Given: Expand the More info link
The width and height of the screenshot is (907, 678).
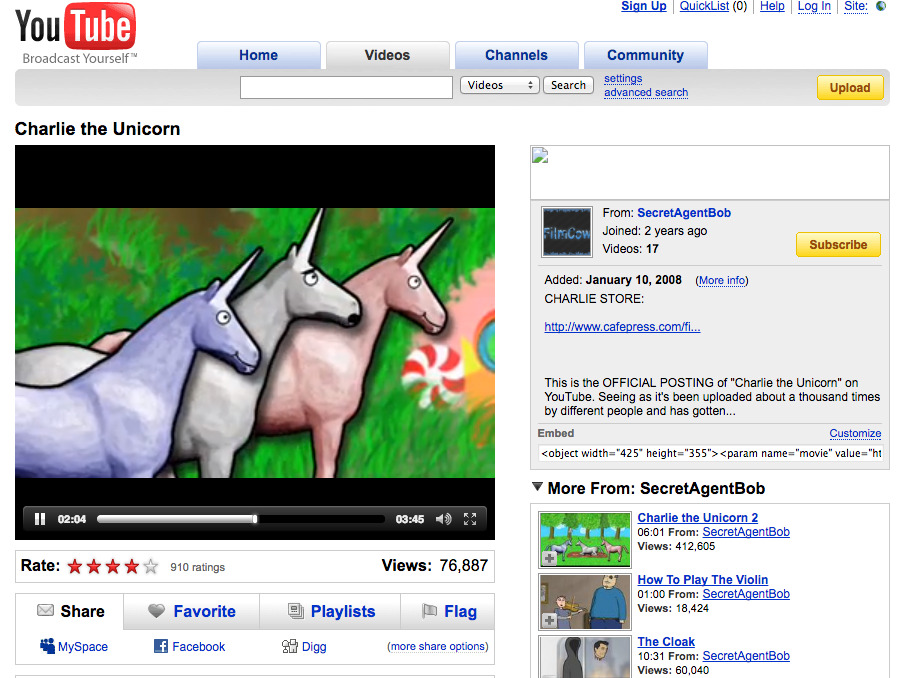Looking at the screenshot, I should [x=722, y=281].
